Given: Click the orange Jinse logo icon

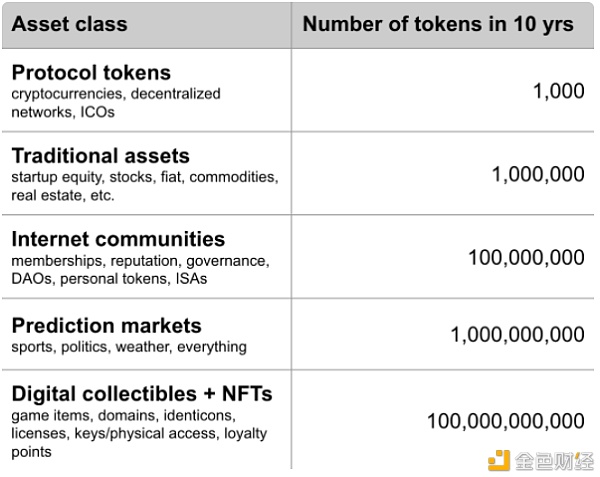Looking at the screenshot, I should (x=499, y=461).
